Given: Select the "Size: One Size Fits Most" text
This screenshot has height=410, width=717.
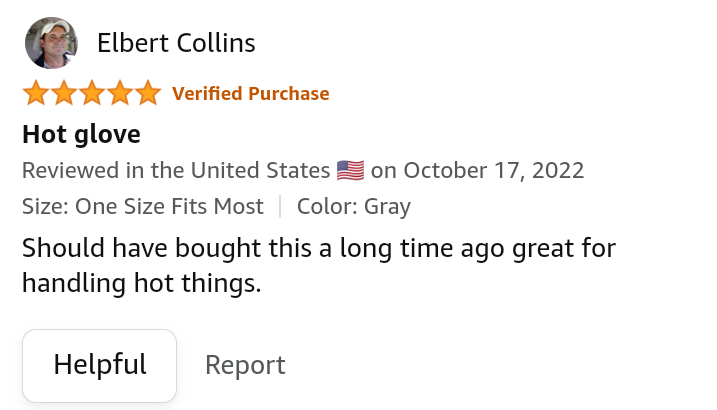Looking at the screenshot, I should (x=142, y=207).
